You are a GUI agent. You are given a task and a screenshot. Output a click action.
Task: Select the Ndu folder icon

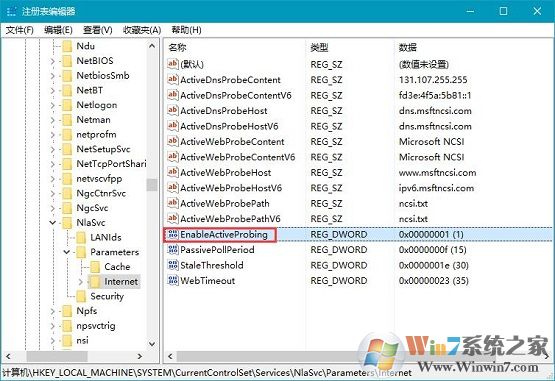click(67, 46)
